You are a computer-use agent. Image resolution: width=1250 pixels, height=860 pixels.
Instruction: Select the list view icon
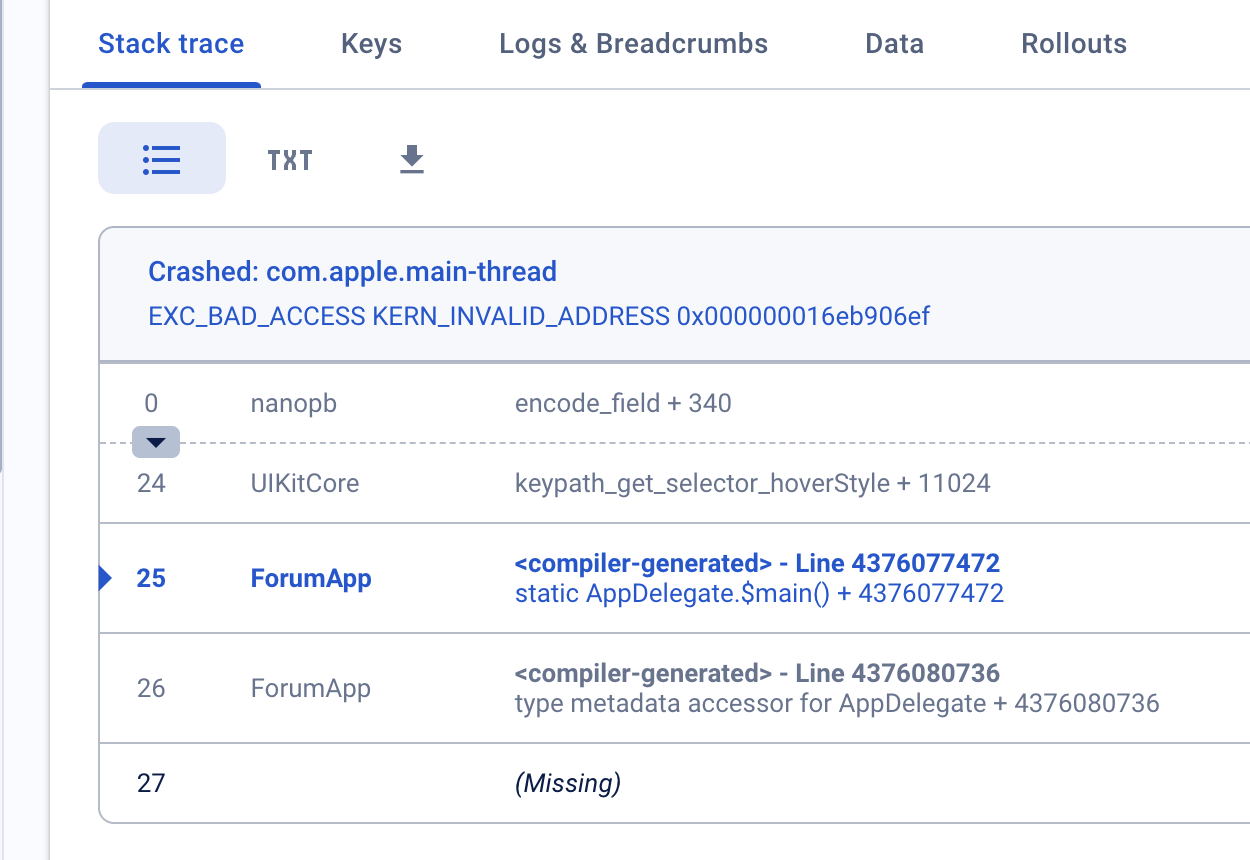click(162, 158)
